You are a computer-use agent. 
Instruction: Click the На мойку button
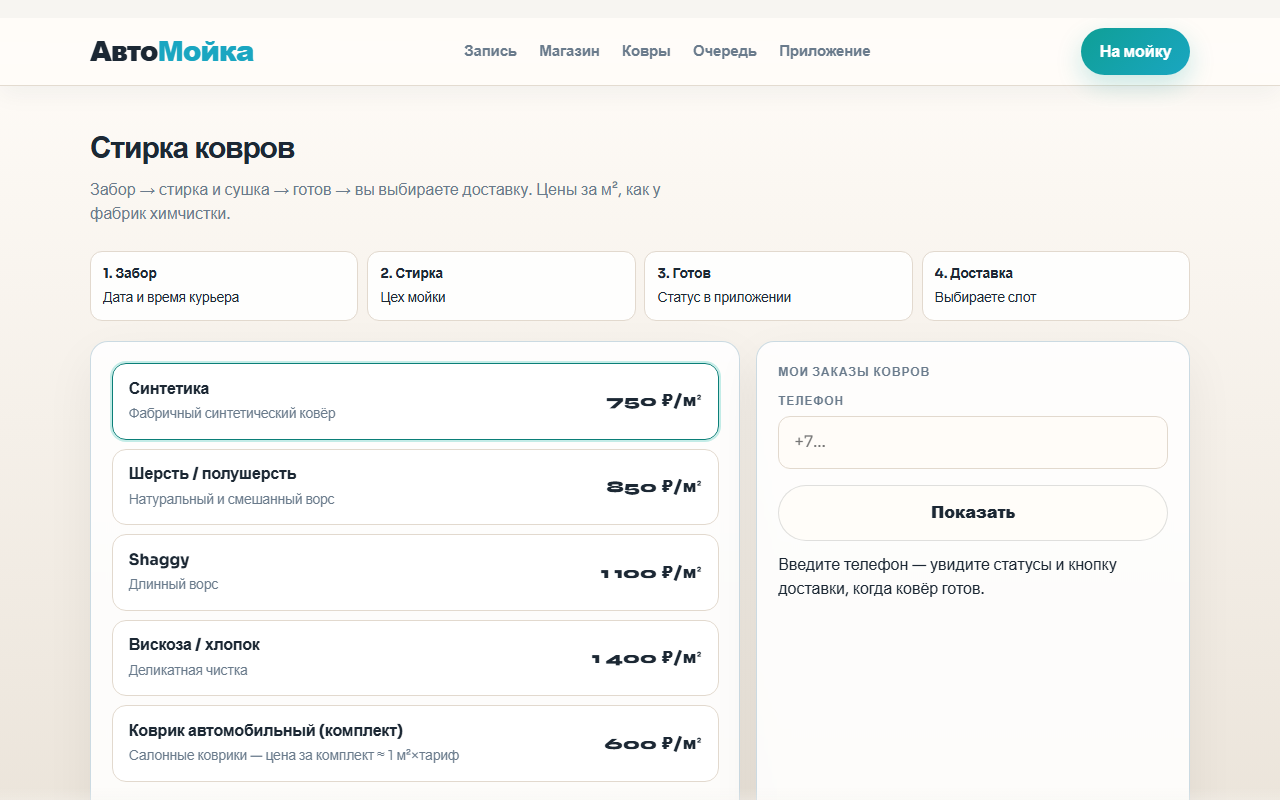click(1135, 51)
